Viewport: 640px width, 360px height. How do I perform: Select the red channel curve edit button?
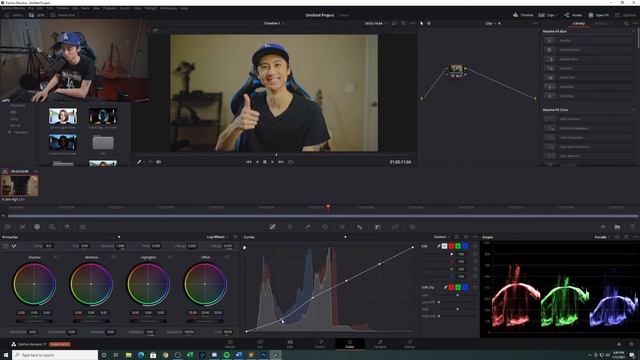pos(451,246)
